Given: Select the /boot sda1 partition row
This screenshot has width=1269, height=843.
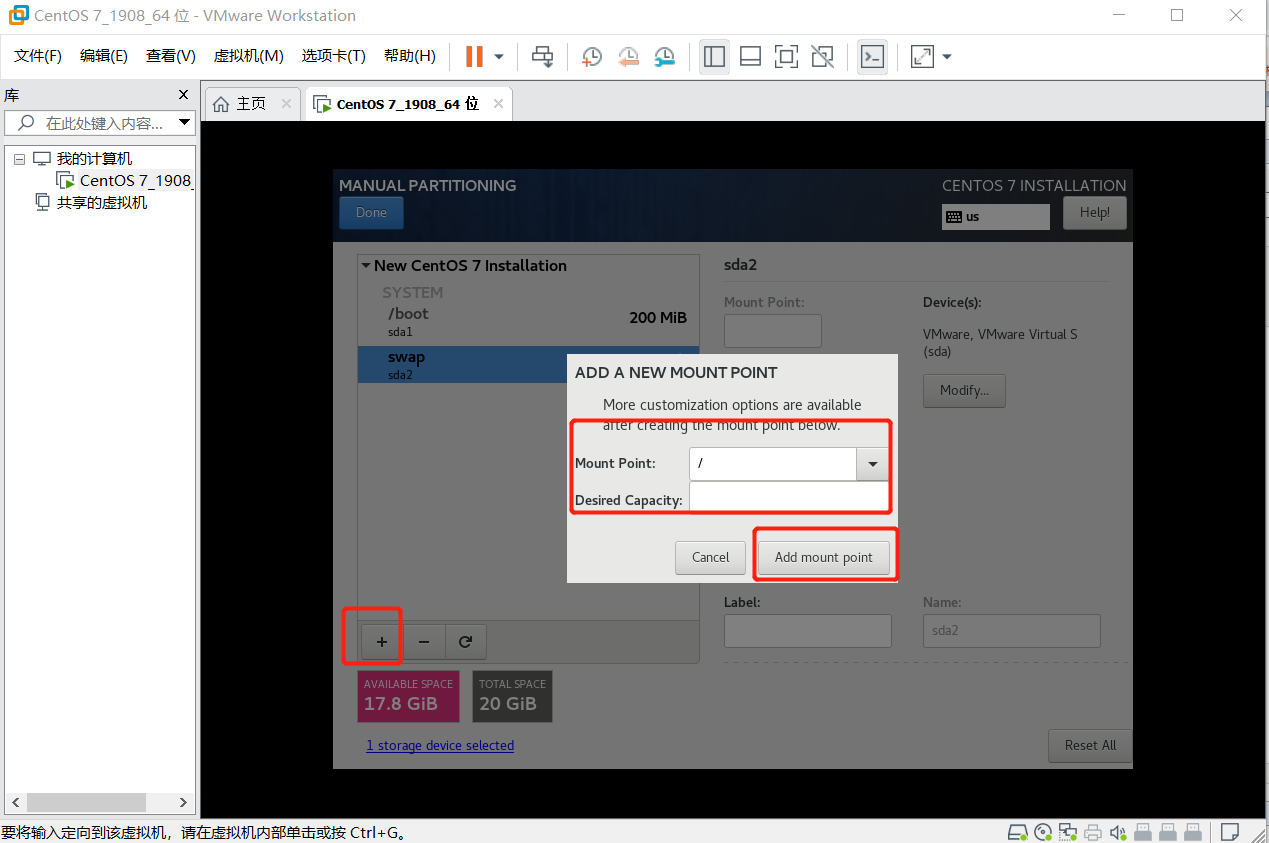Looking at the screenshot, I should [x=528, y=321].
